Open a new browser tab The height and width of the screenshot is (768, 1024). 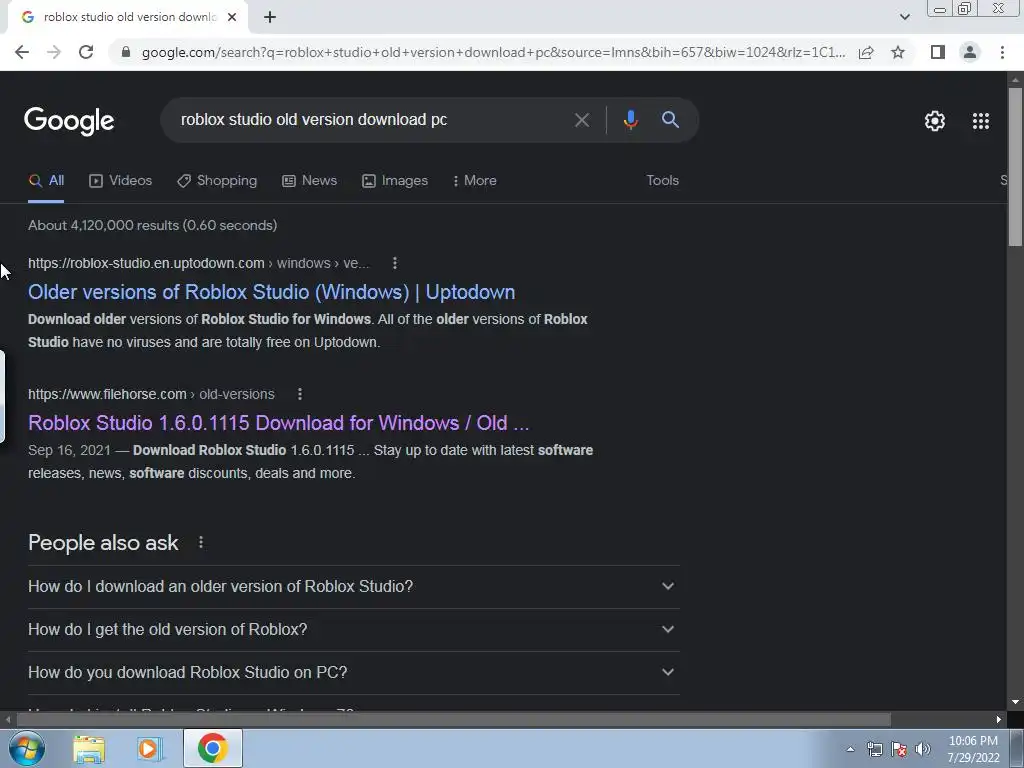pyautogui.click(x=270, y=17)
